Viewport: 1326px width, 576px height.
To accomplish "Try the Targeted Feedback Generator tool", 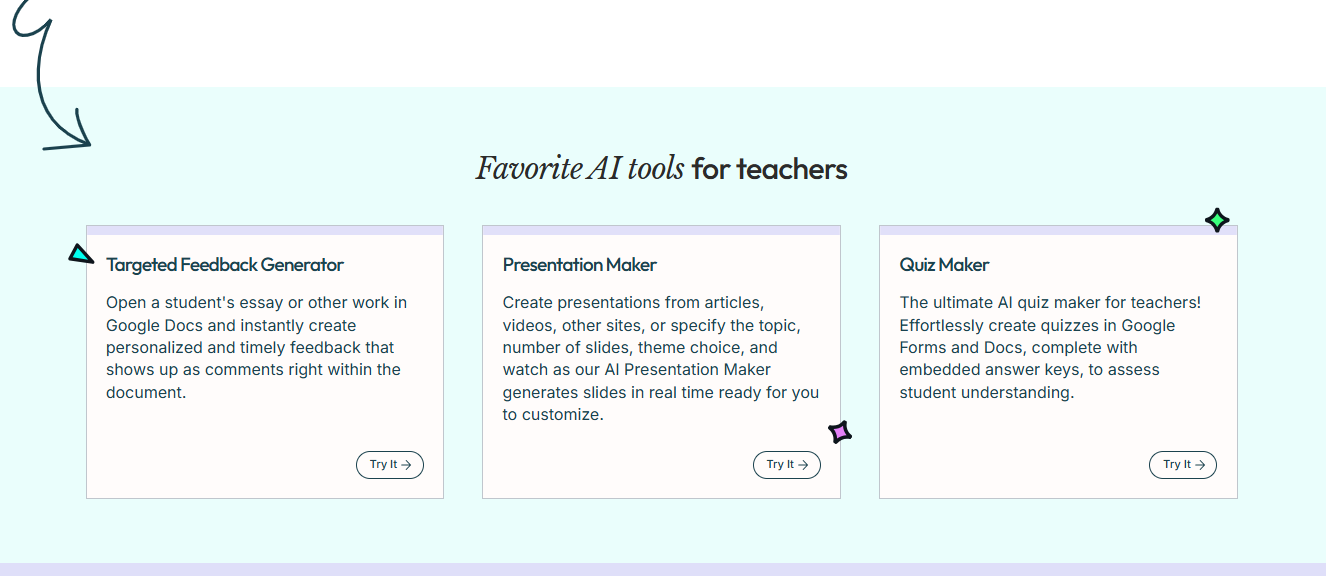I will click(390, 465).
